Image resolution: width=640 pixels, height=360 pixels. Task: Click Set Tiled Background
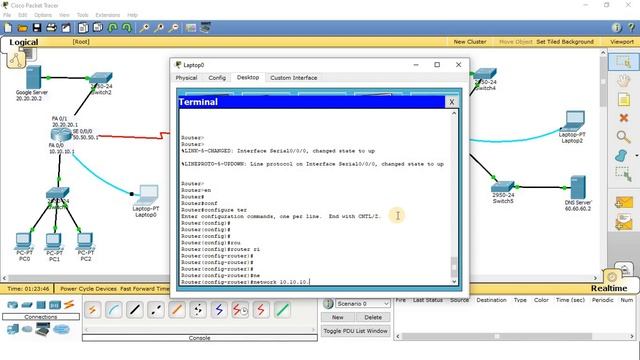point(565,42)
